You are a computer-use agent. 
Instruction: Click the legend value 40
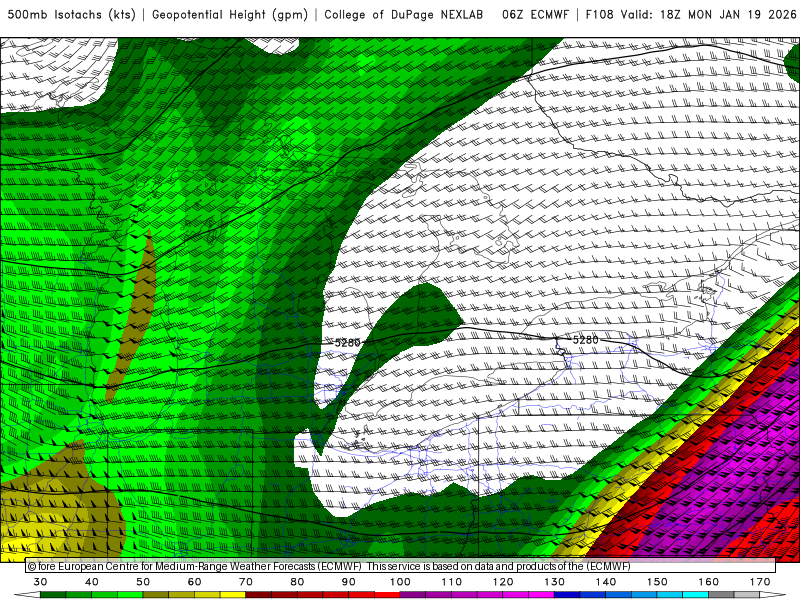point(91,582)
